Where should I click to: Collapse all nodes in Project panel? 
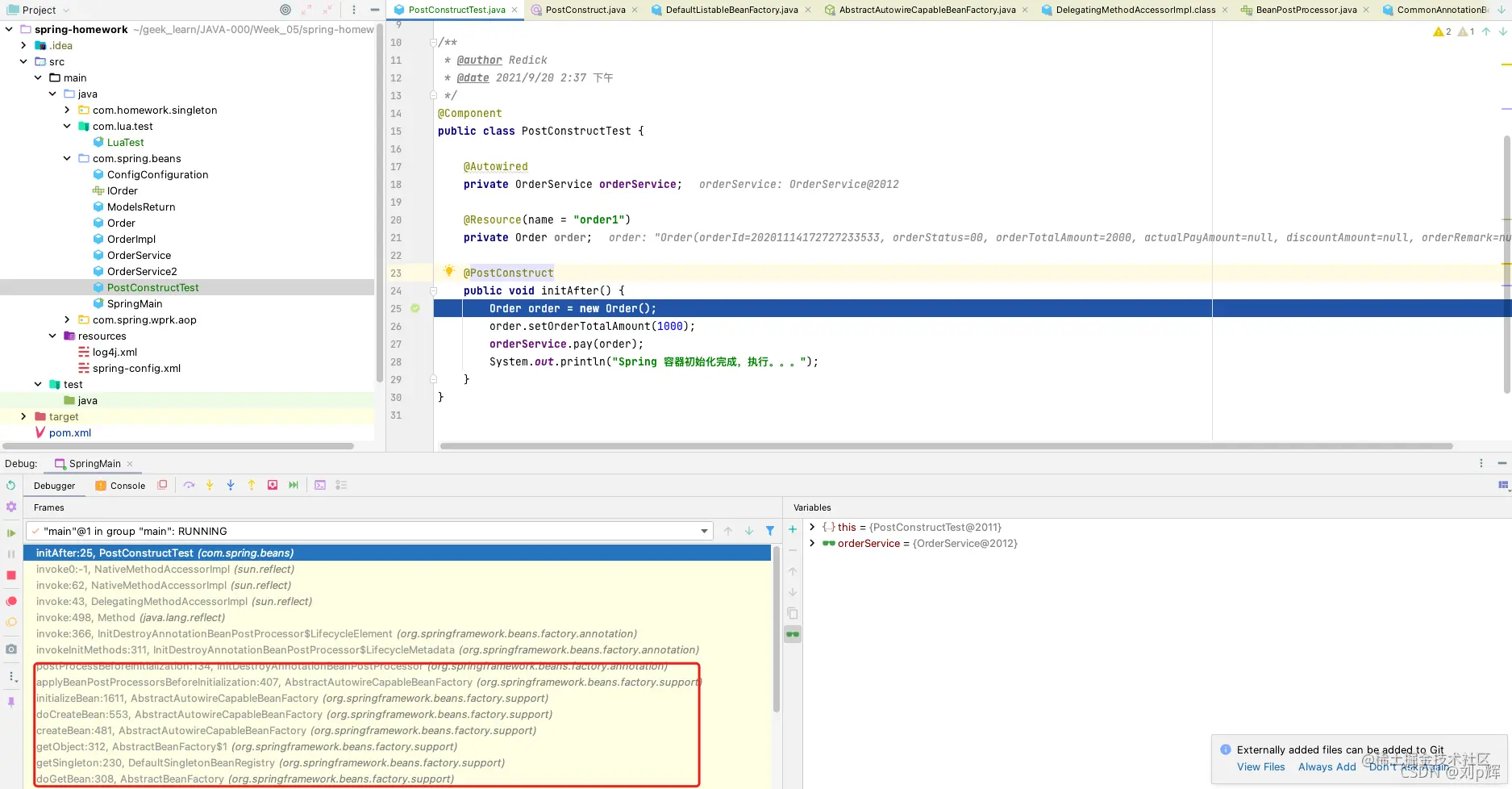[x=327, y=10]
